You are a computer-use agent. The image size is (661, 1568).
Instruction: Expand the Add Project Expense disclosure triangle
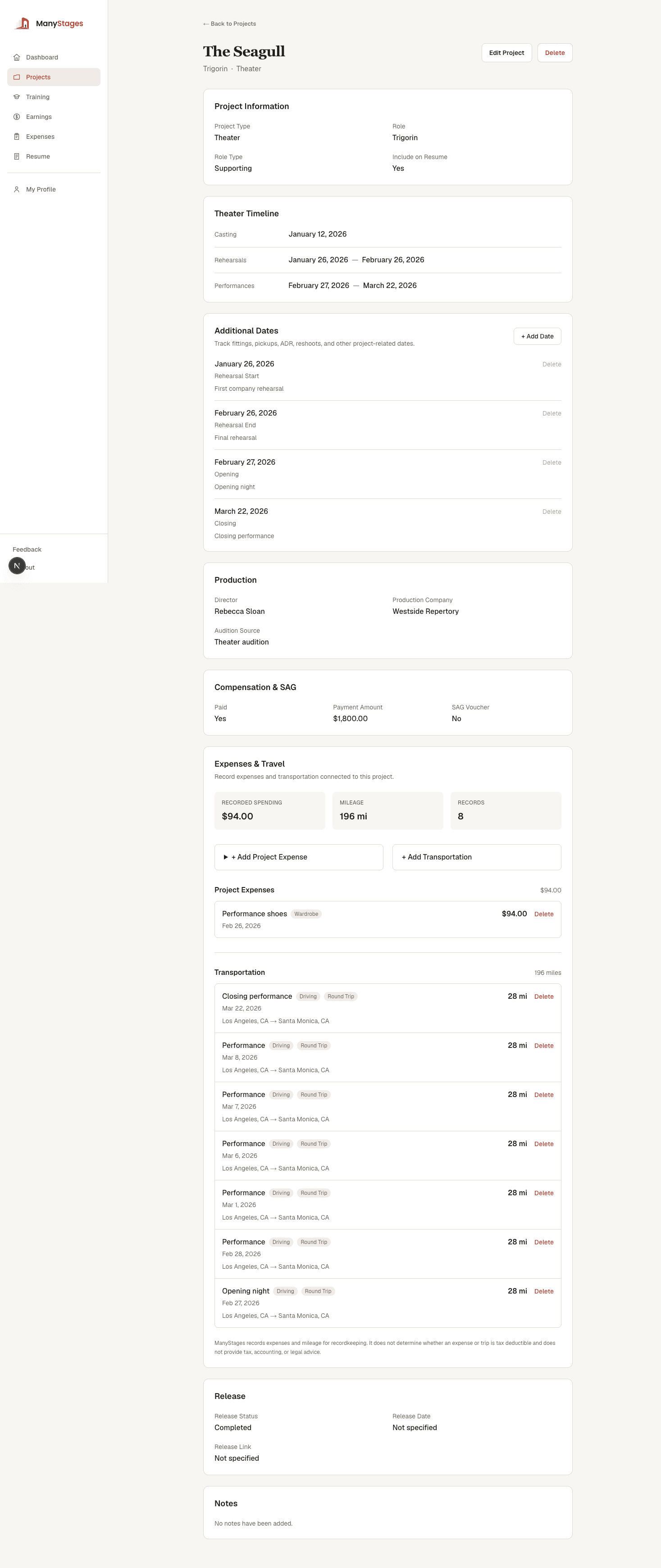(x=226, y=857)
